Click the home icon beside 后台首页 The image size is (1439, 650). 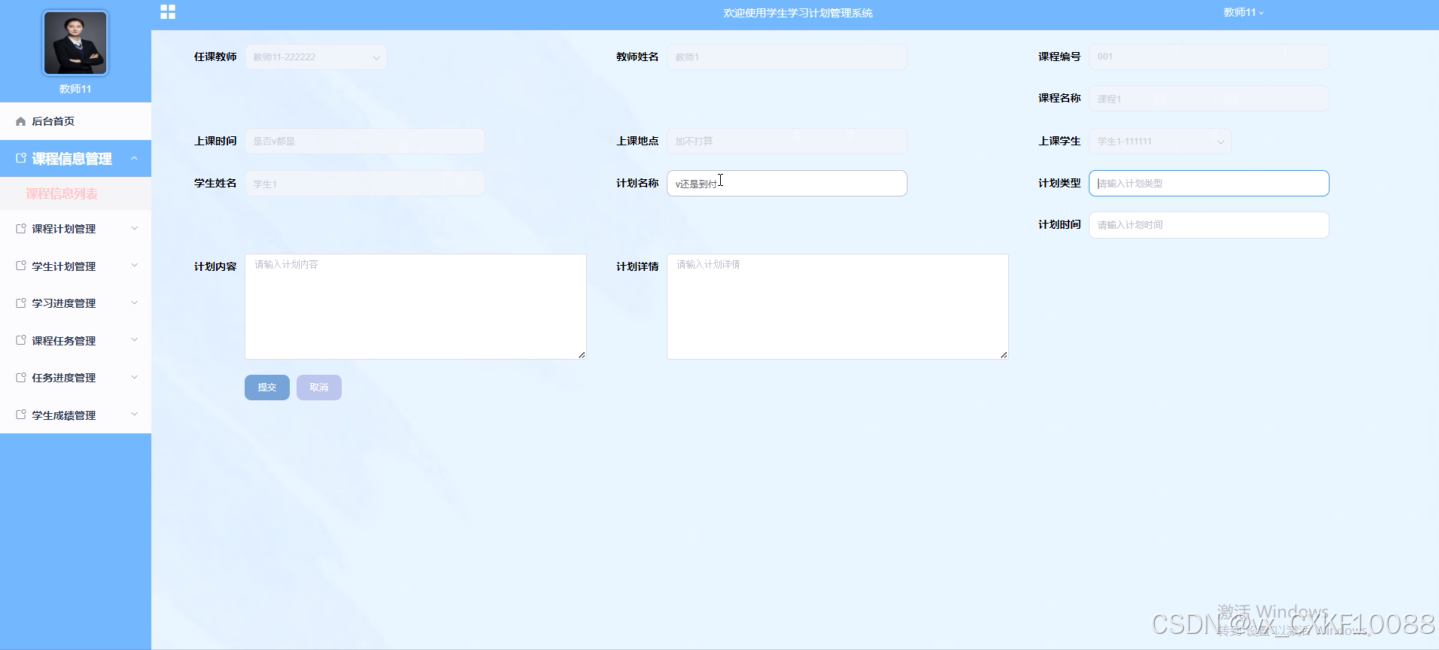(20, 121)
